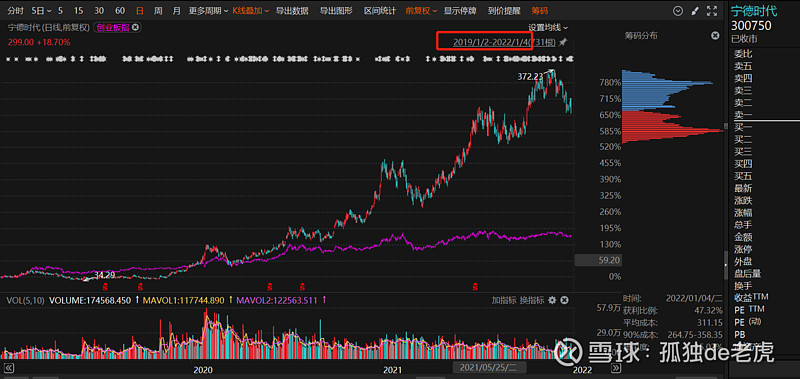Click 导出数据 button
The width and height of the screenshot is (800, 379).
(x=292, y=10)
